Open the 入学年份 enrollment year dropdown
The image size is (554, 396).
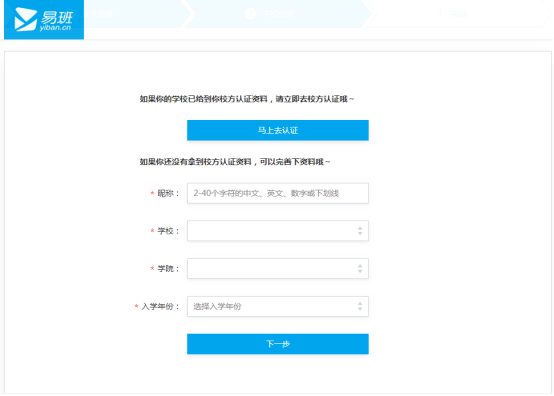[278, 306]
